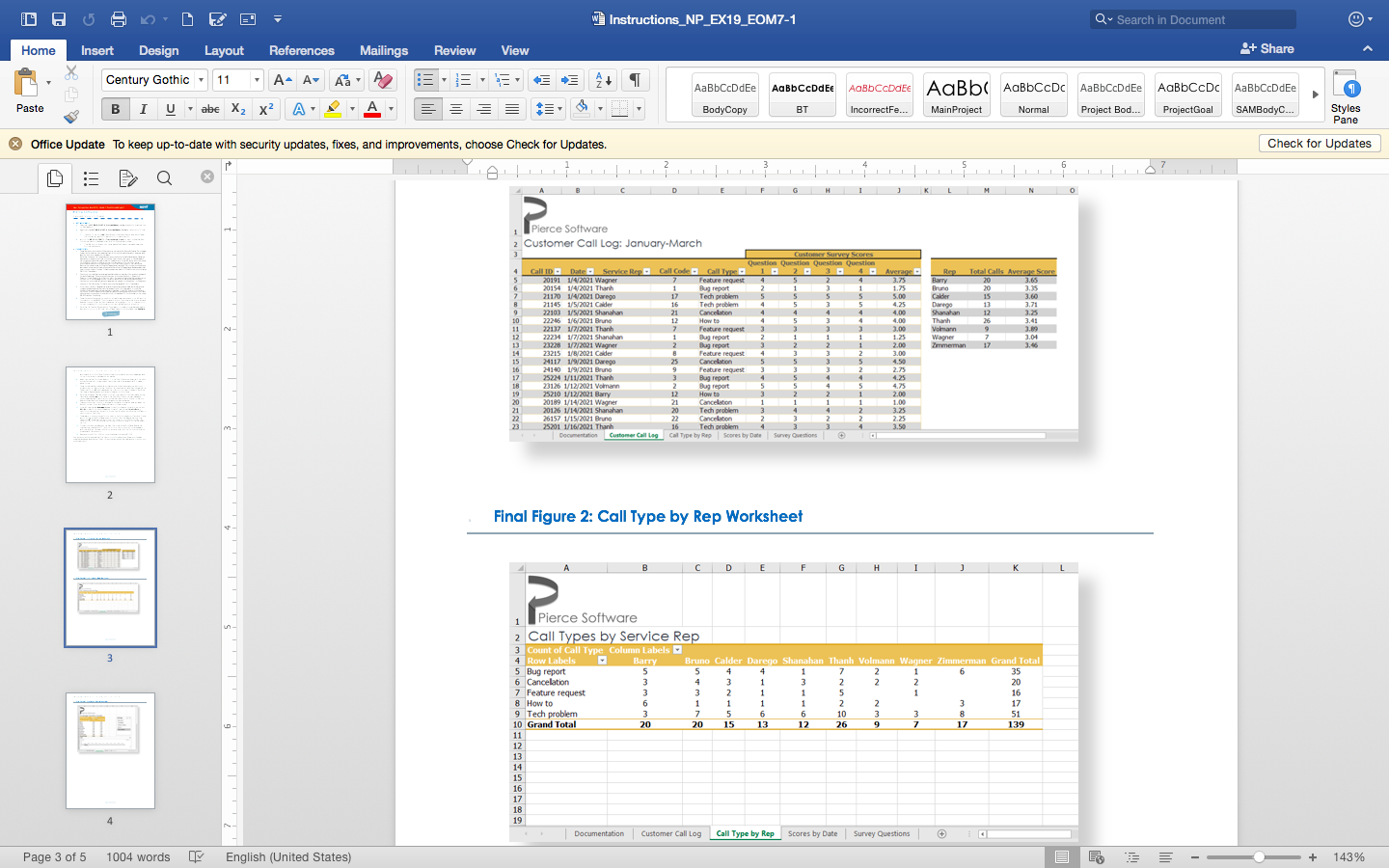
Task: Click the Cut scissors icon
Action: click(71, 72)
